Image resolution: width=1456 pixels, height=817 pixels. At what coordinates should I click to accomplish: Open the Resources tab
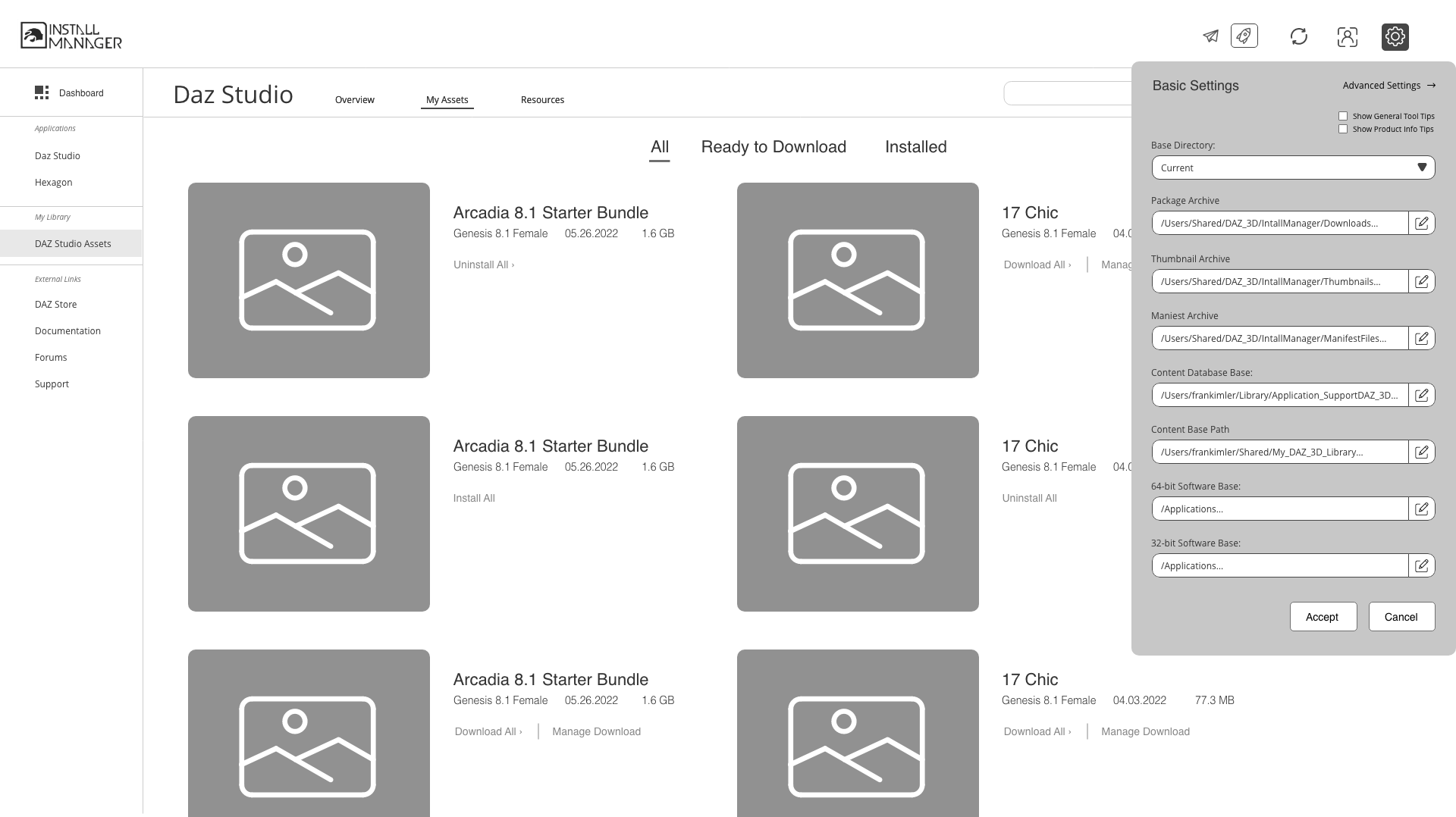point(542,99)
